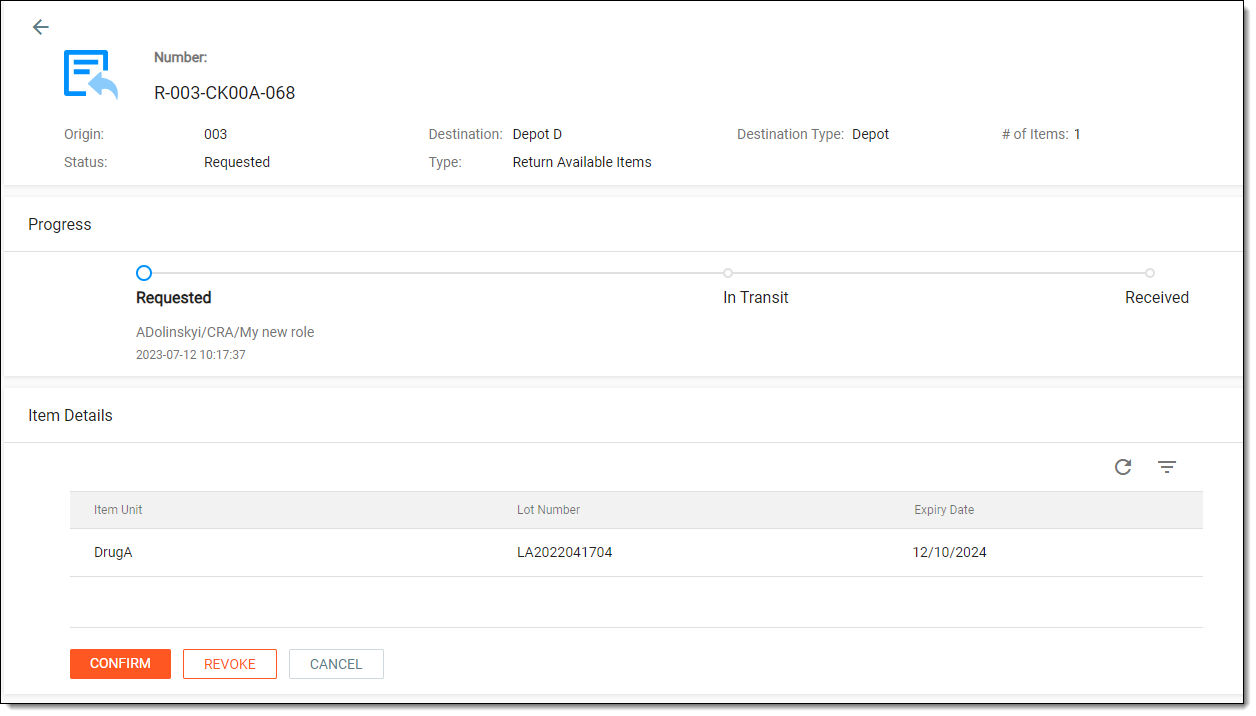Select the DrugA item unit cell
1256x716 pixels.
click(113, 552)
